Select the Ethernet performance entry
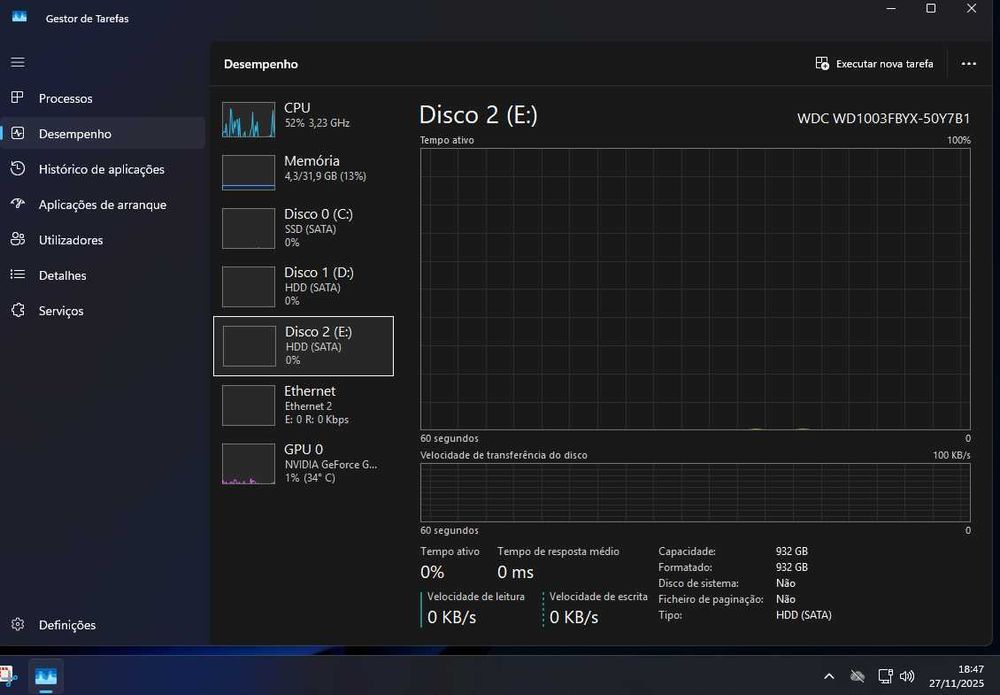 click(304, 405)
